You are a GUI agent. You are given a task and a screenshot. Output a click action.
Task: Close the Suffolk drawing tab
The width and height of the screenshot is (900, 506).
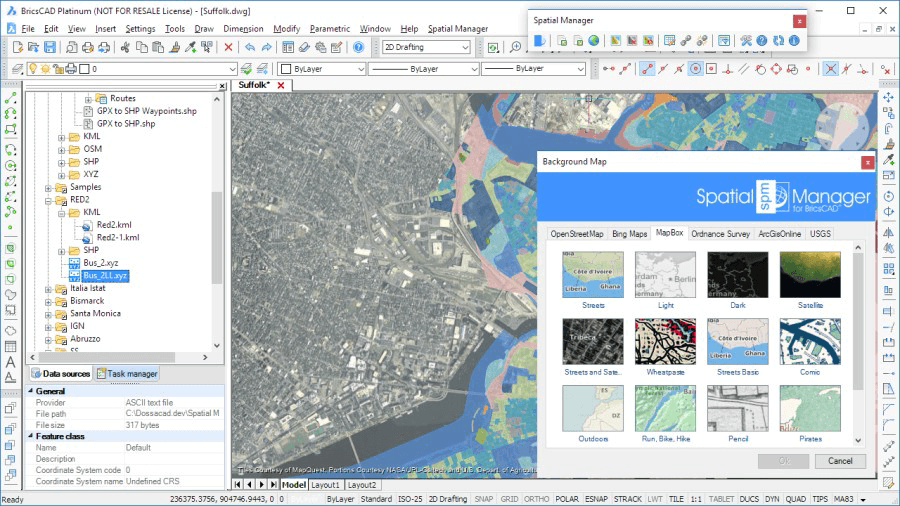281,85
